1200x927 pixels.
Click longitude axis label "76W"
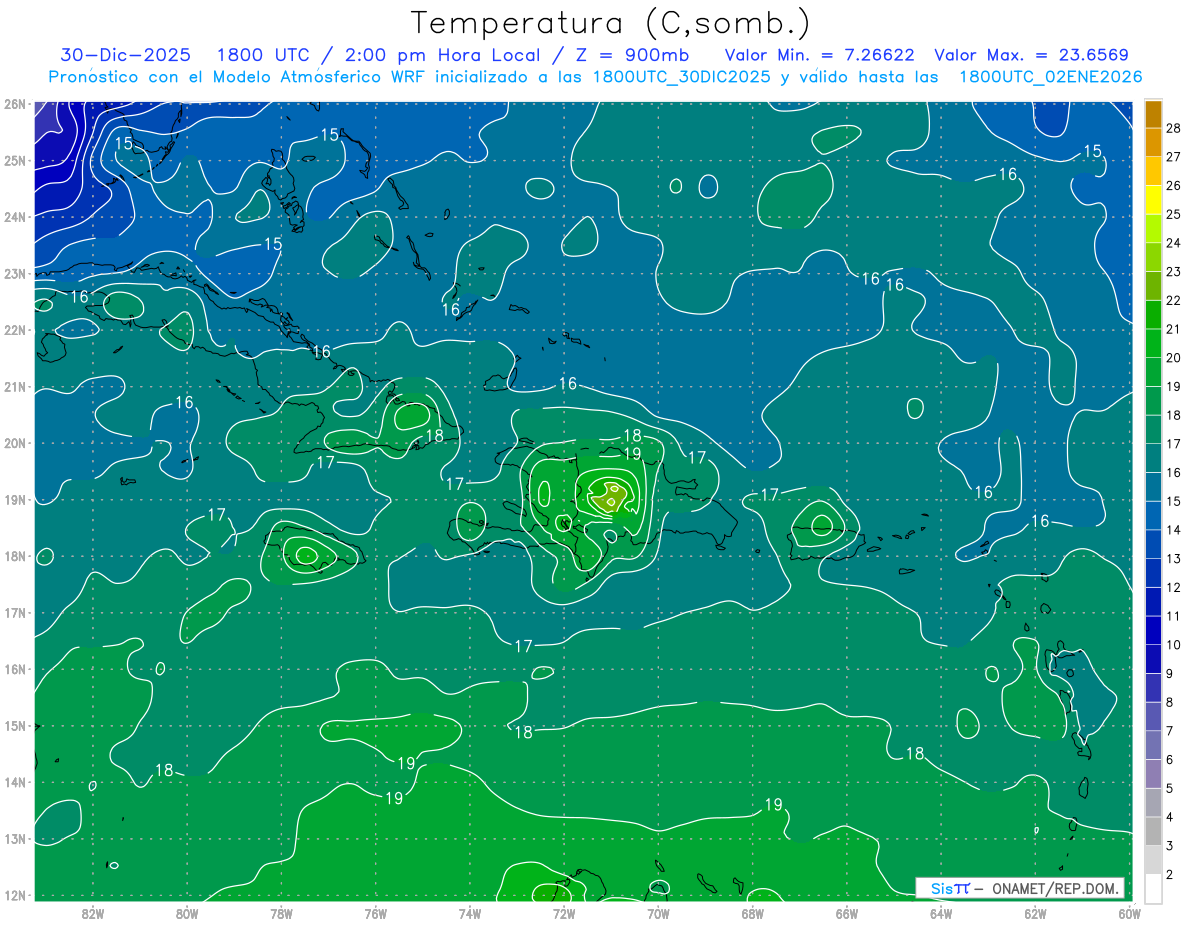click(375, 914)
